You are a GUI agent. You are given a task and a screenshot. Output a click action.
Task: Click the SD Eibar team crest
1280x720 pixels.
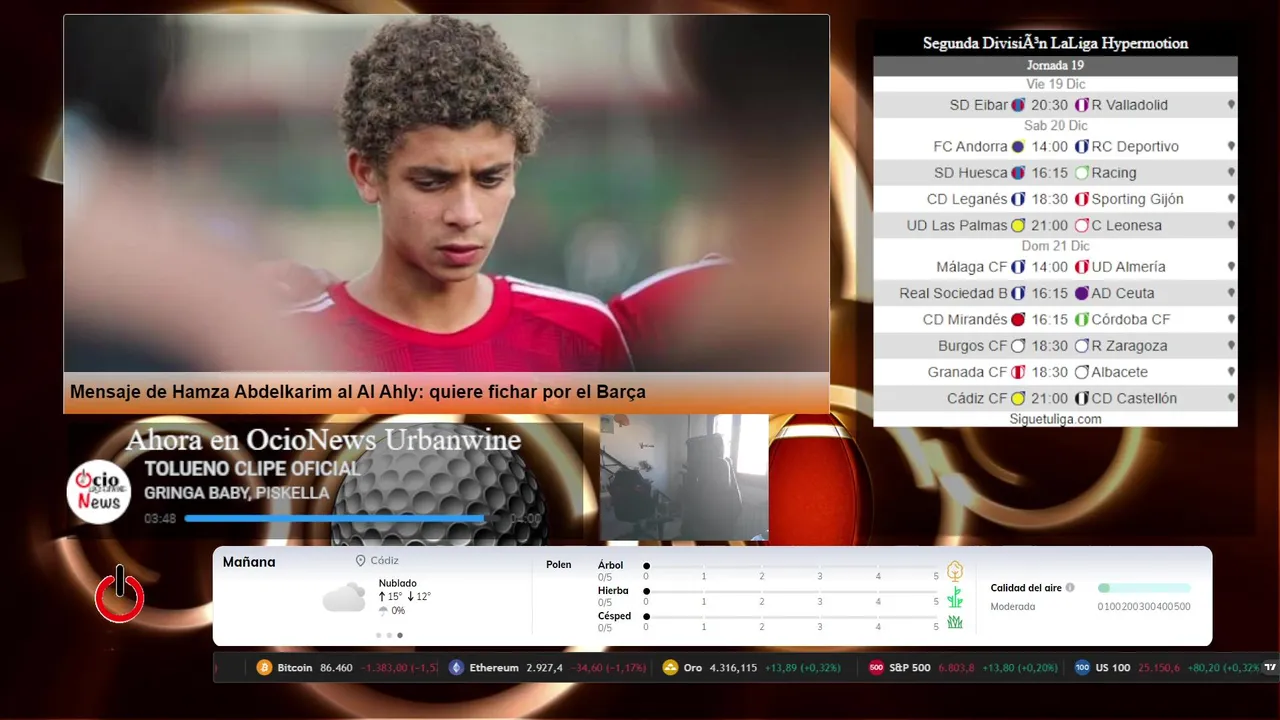(x=1018, y=105)
